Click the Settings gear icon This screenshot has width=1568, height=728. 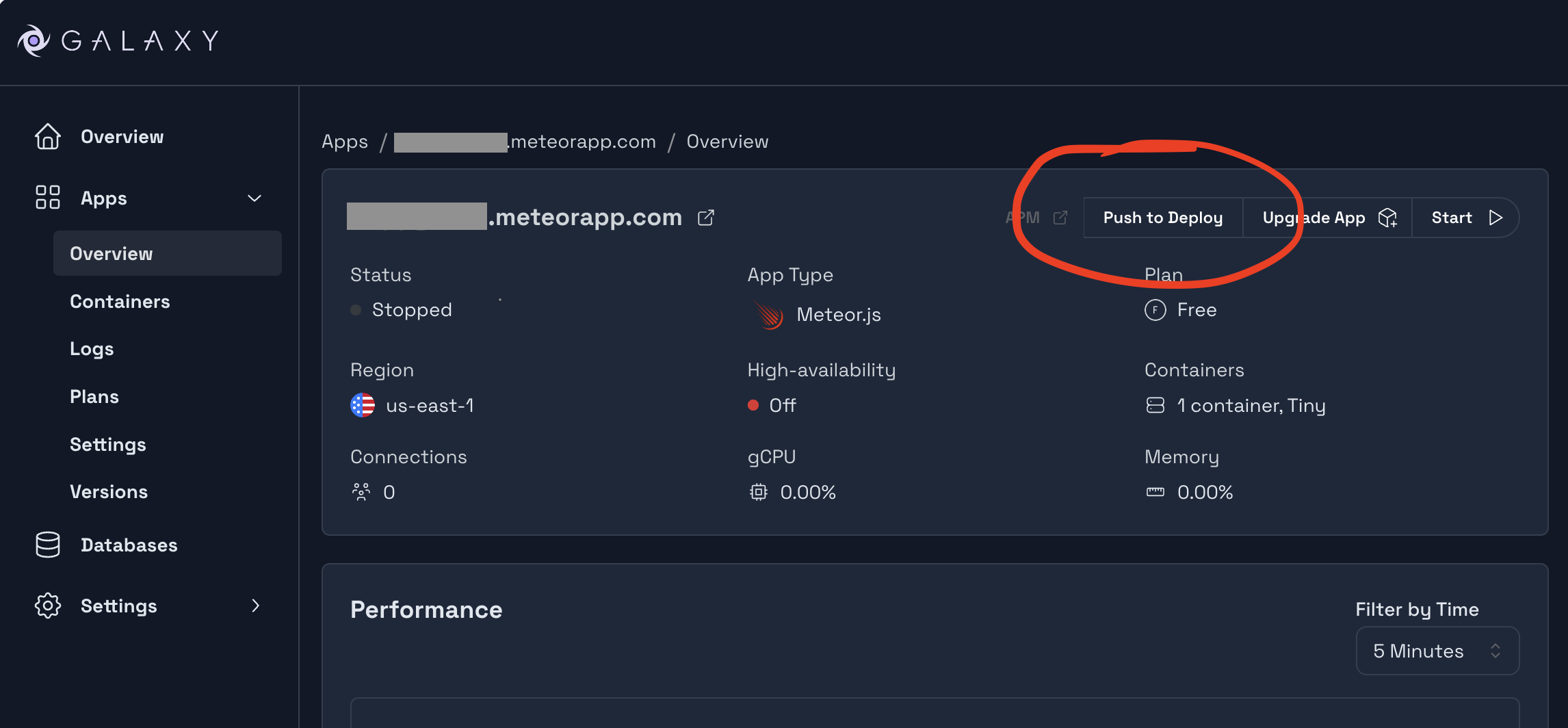coord(48,606)
